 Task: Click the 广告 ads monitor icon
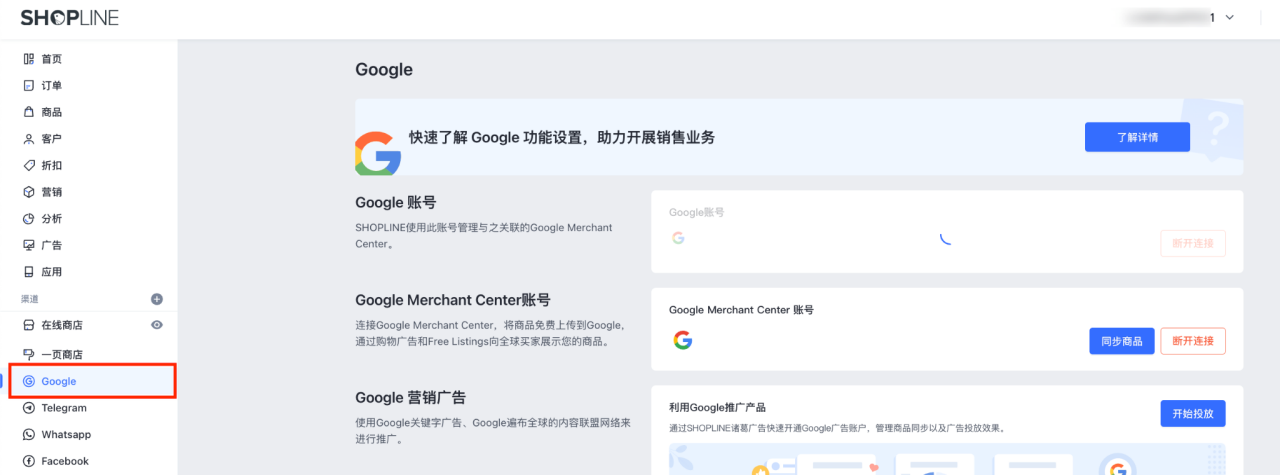[x=29, y=245]
